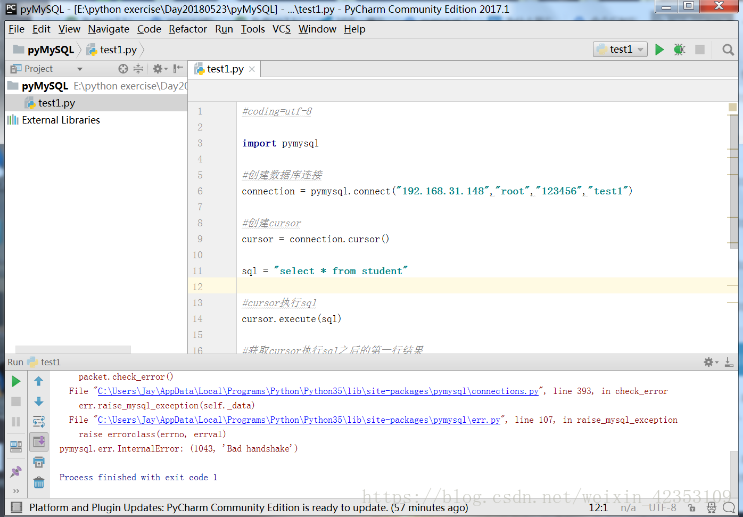Collapse all in the Project panel
This screenshot has width=743, height=517.
[138, 69]
